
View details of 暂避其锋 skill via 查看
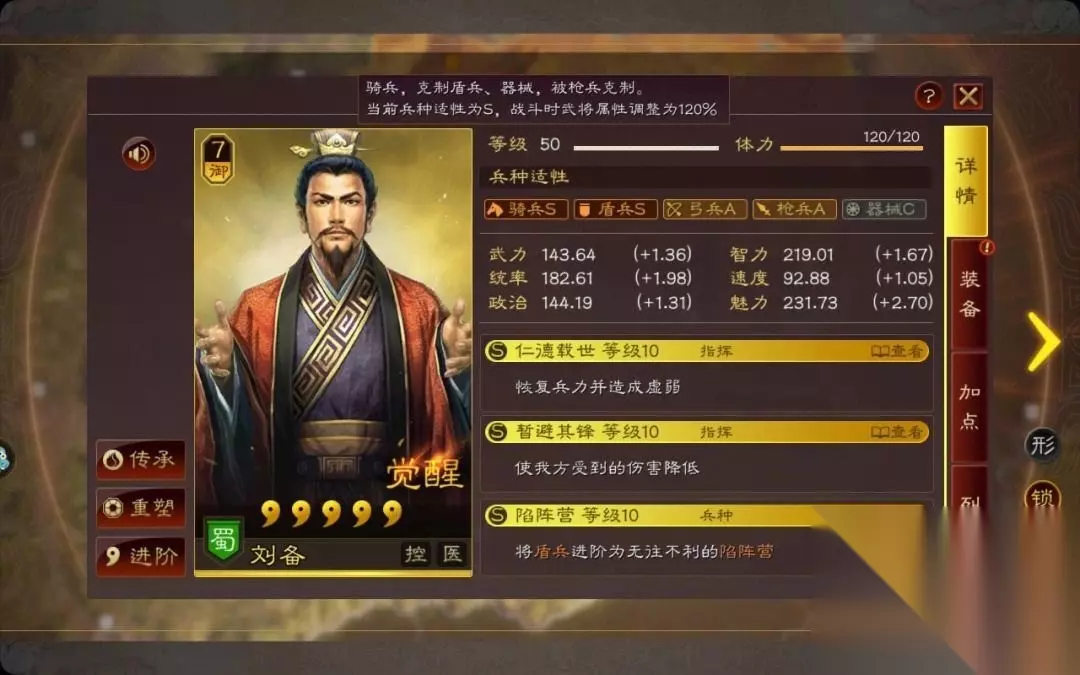pos(896,433)
